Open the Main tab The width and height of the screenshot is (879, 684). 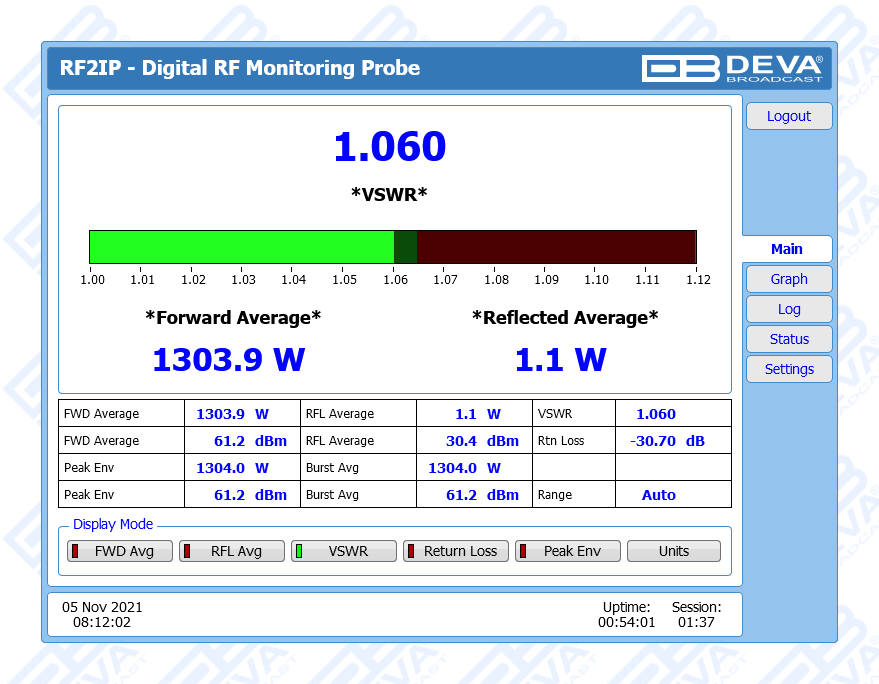pyautogui.click(x=787, y=249)
